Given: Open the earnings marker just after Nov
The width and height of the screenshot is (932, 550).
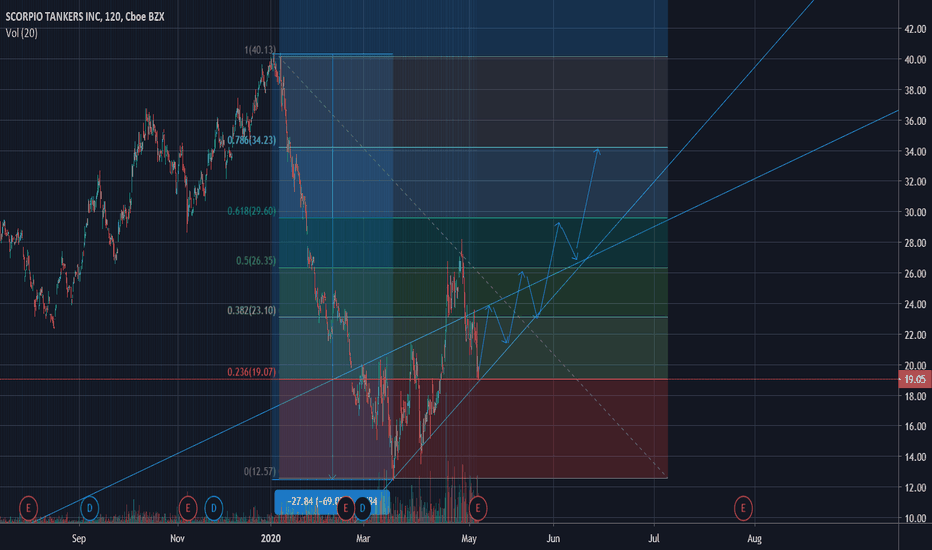Looking at the screenshot, I should [188, 508].
